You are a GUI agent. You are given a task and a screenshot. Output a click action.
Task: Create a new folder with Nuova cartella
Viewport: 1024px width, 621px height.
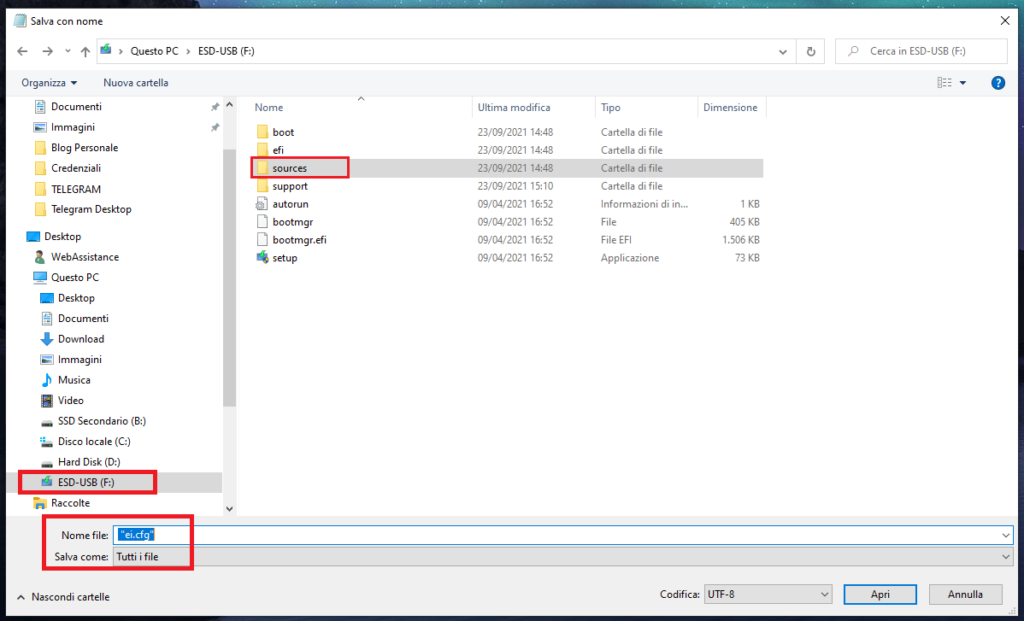pos(136,83)
